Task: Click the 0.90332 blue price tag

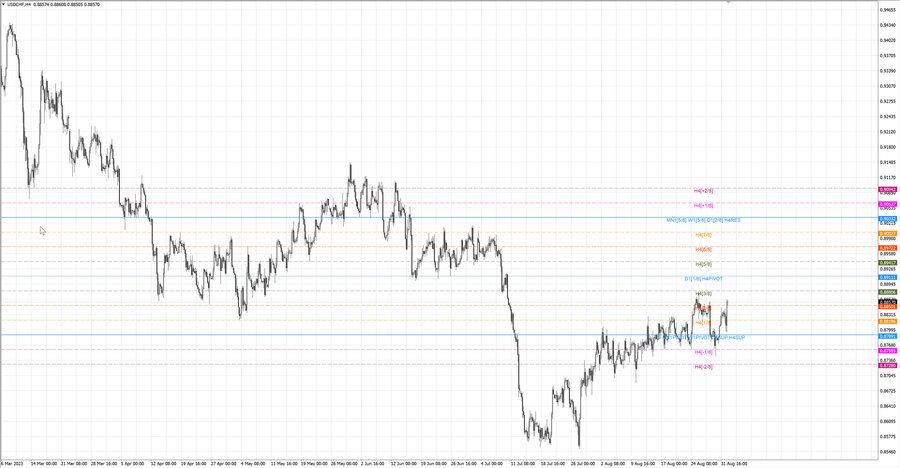Action: click(x=888, y=219)
